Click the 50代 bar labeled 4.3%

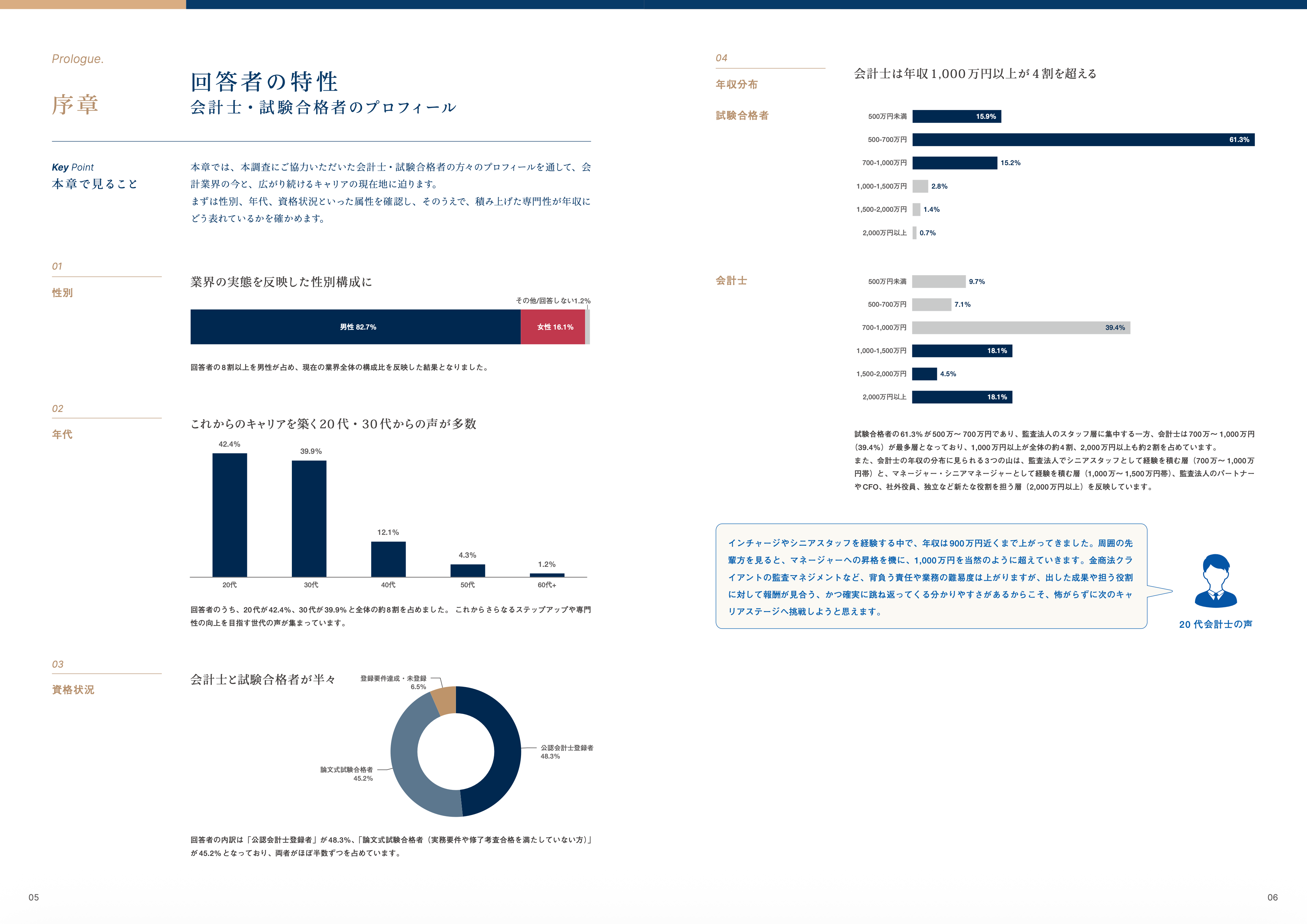(x=468, y=571)
